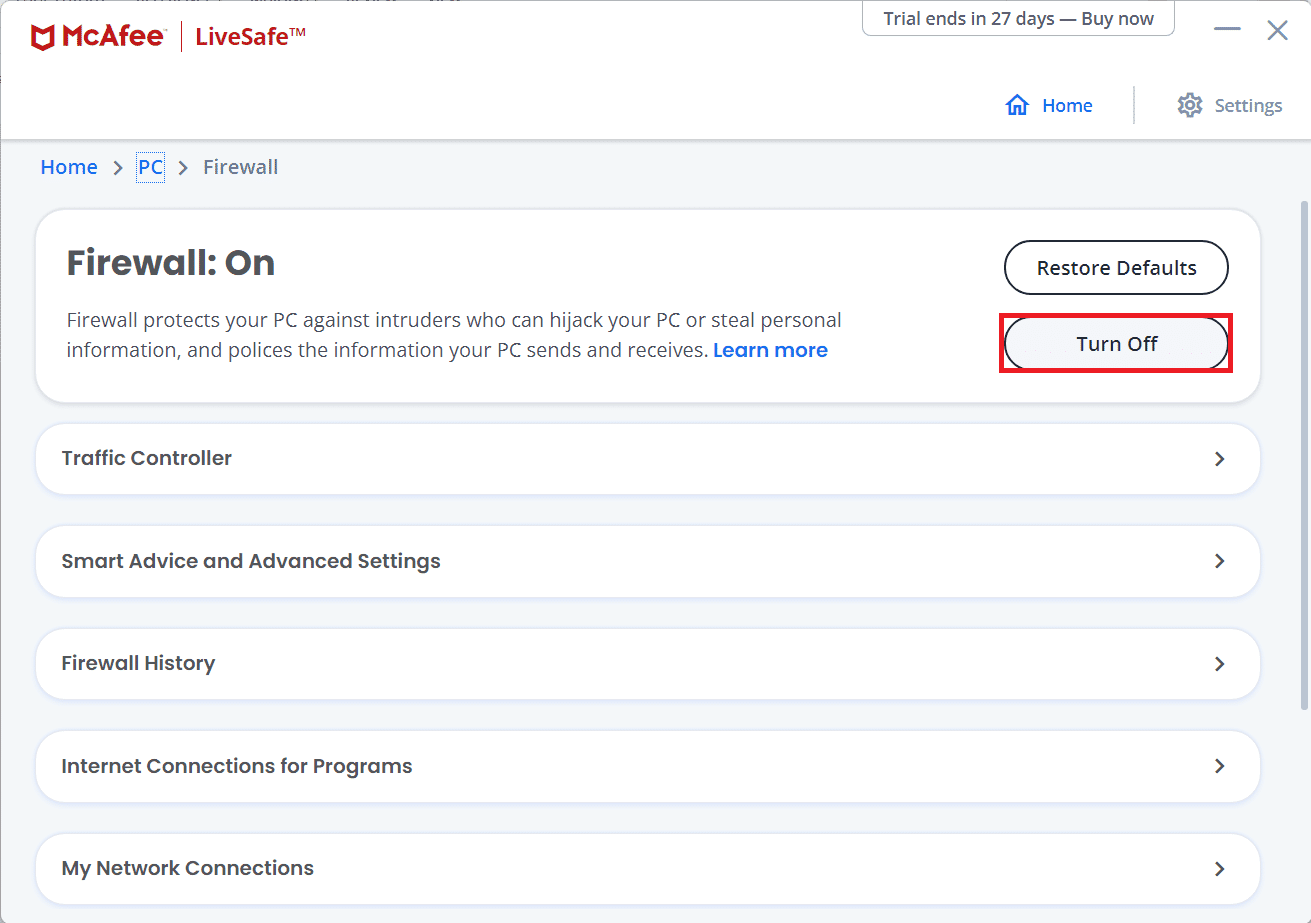Image resolution: width=1311 pixels, height=923 pixels.
Task: Click Firewall: On status heading
Action: pos(170,262)
